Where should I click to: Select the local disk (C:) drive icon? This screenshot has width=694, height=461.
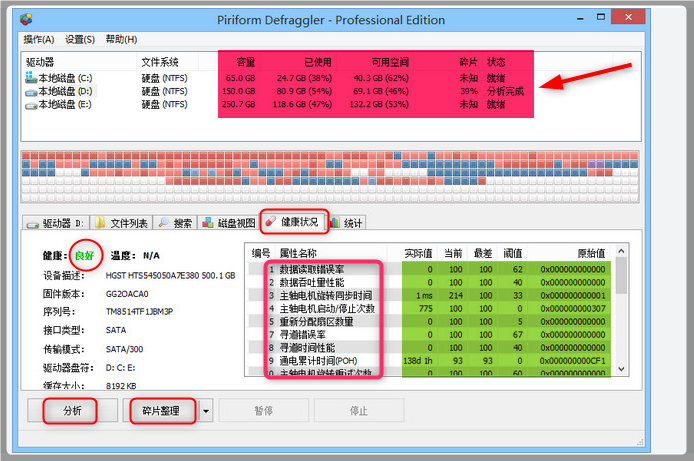32,77
